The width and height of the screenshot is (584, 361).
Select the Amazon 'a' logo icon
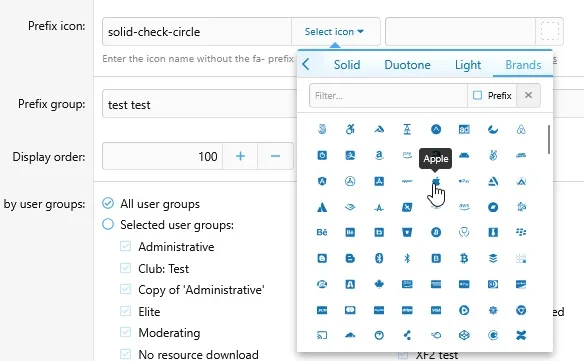pos(379,155)
